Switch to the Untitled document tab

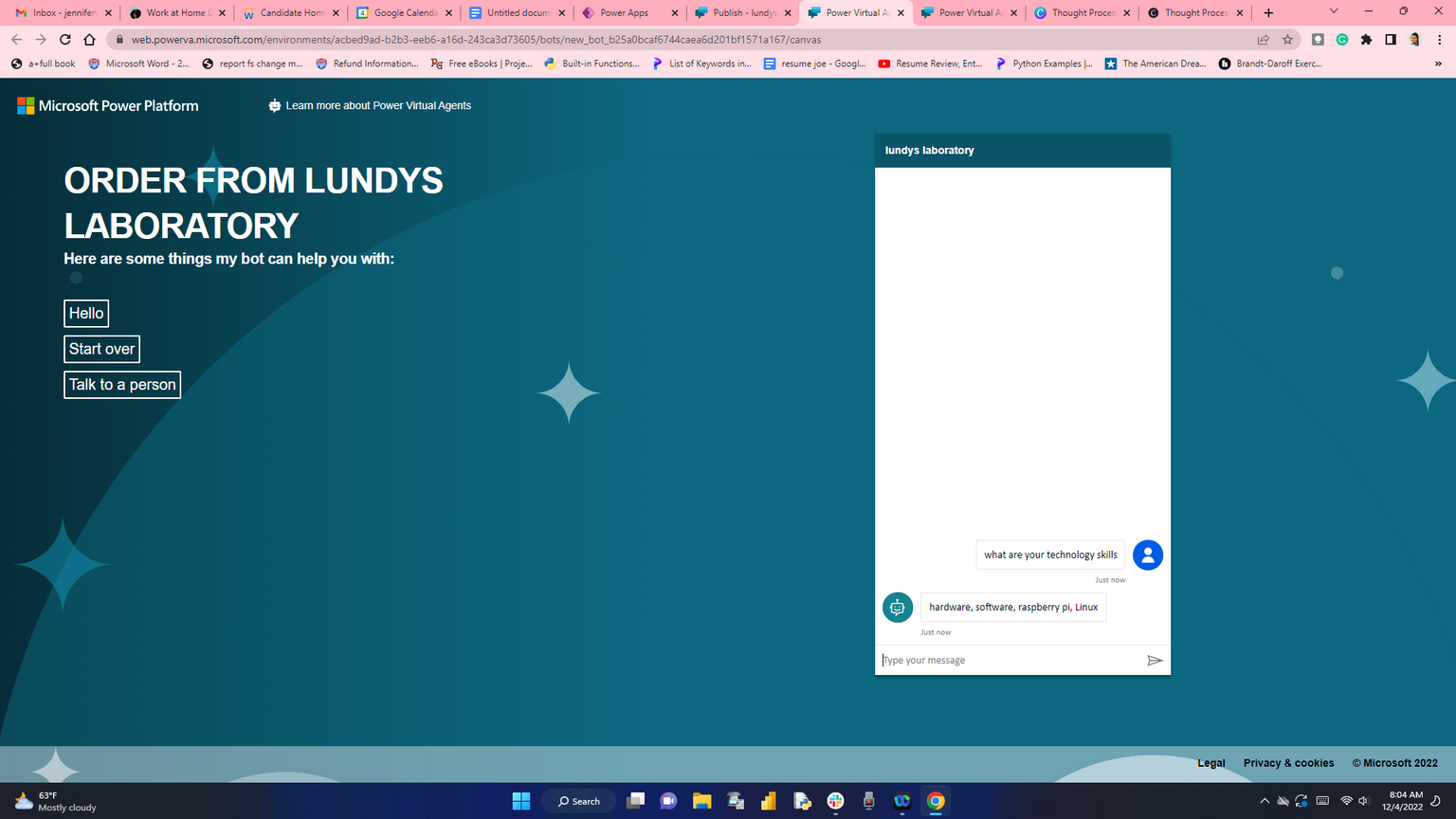point(518,13)
